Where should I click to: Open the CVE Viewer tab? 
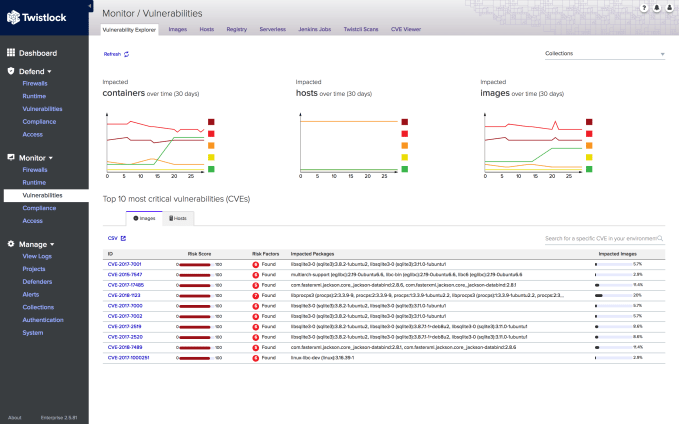point(405,30)
